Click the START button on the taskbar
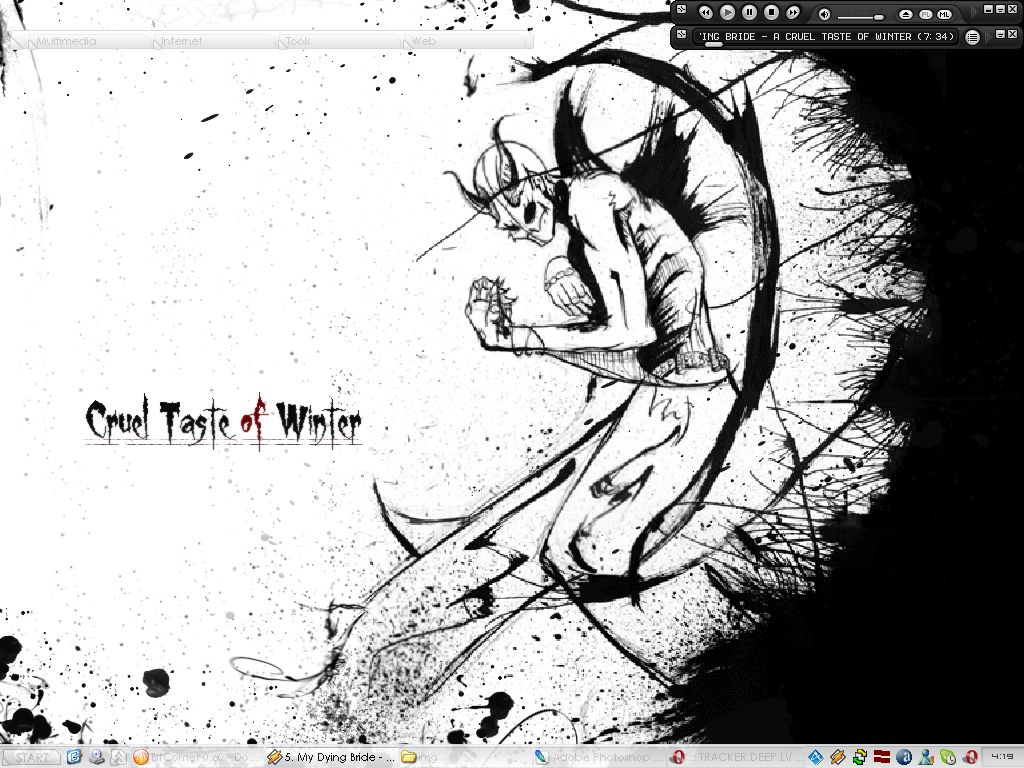Viewport: 1024px width, 768px height. pyautogui.click(x=33, y=758)
